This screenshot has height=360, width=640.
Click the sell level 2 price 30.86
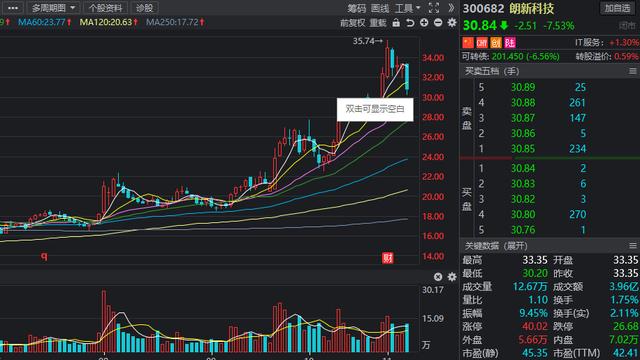point(523,133)
